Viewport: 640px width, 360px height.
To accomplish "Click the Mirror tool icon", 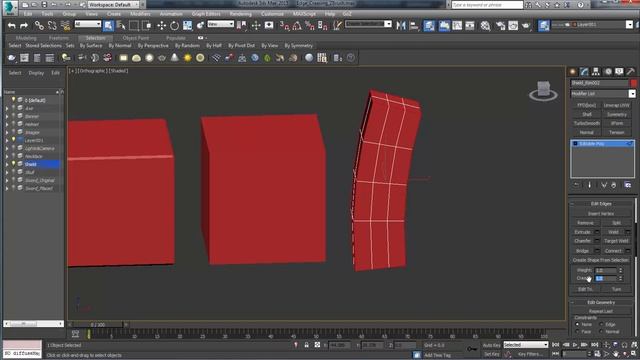I will [x=401, y=26].
